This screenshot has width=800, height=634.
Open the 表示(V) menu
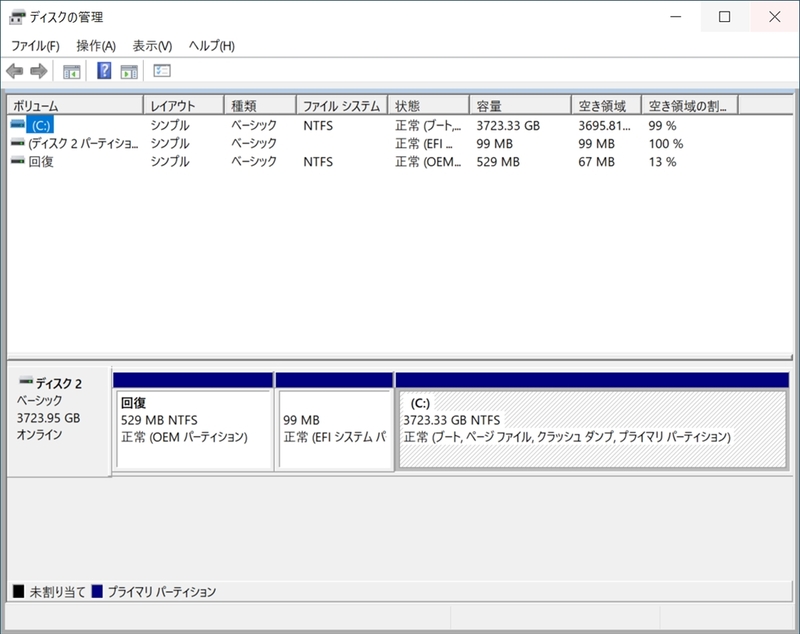tap(152, 46)
